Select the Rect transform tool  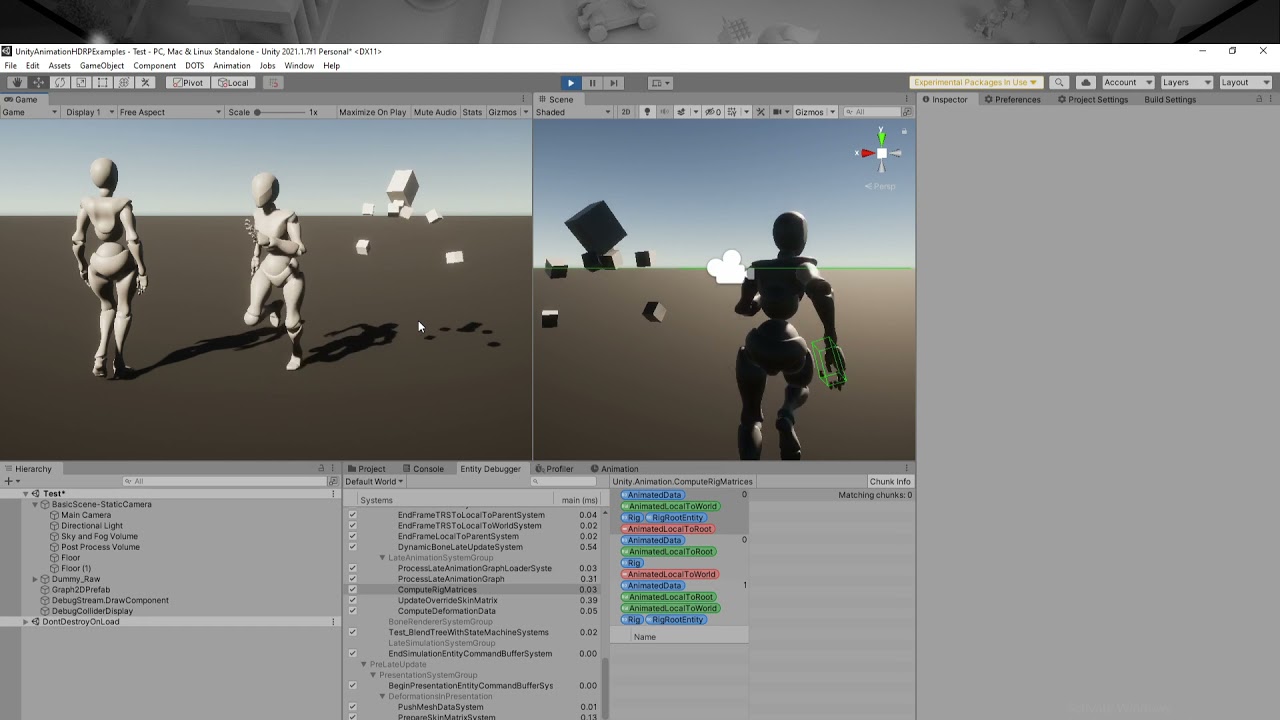(102, 83)
